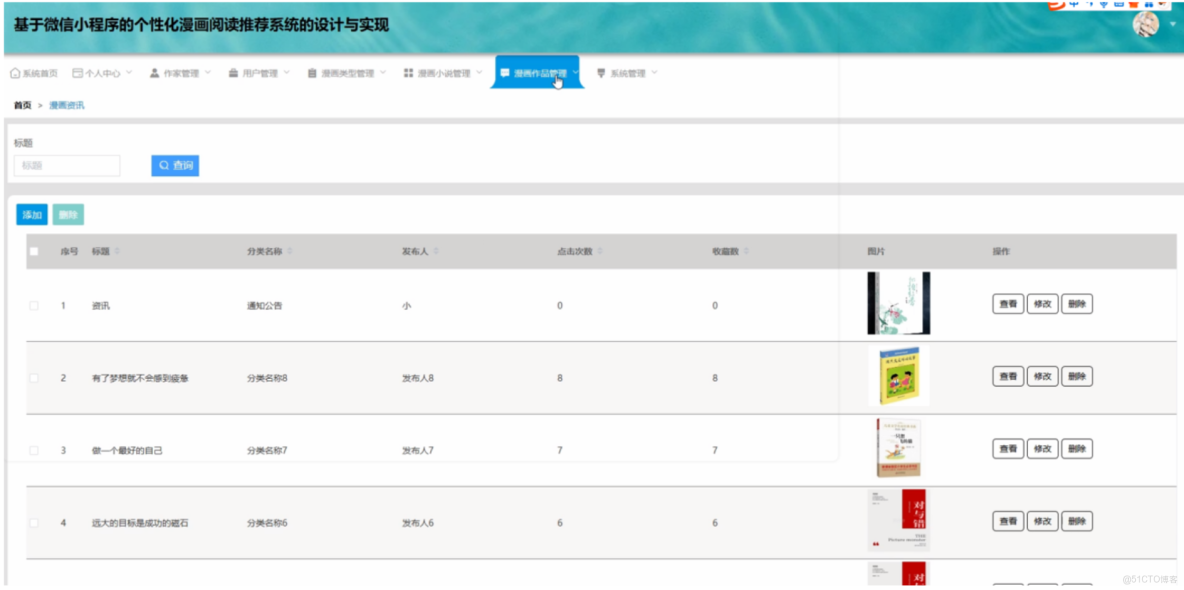Click the home icon beside 系统首页
The width and height of the screenshot is (1184, 590).
pos(14,73)
